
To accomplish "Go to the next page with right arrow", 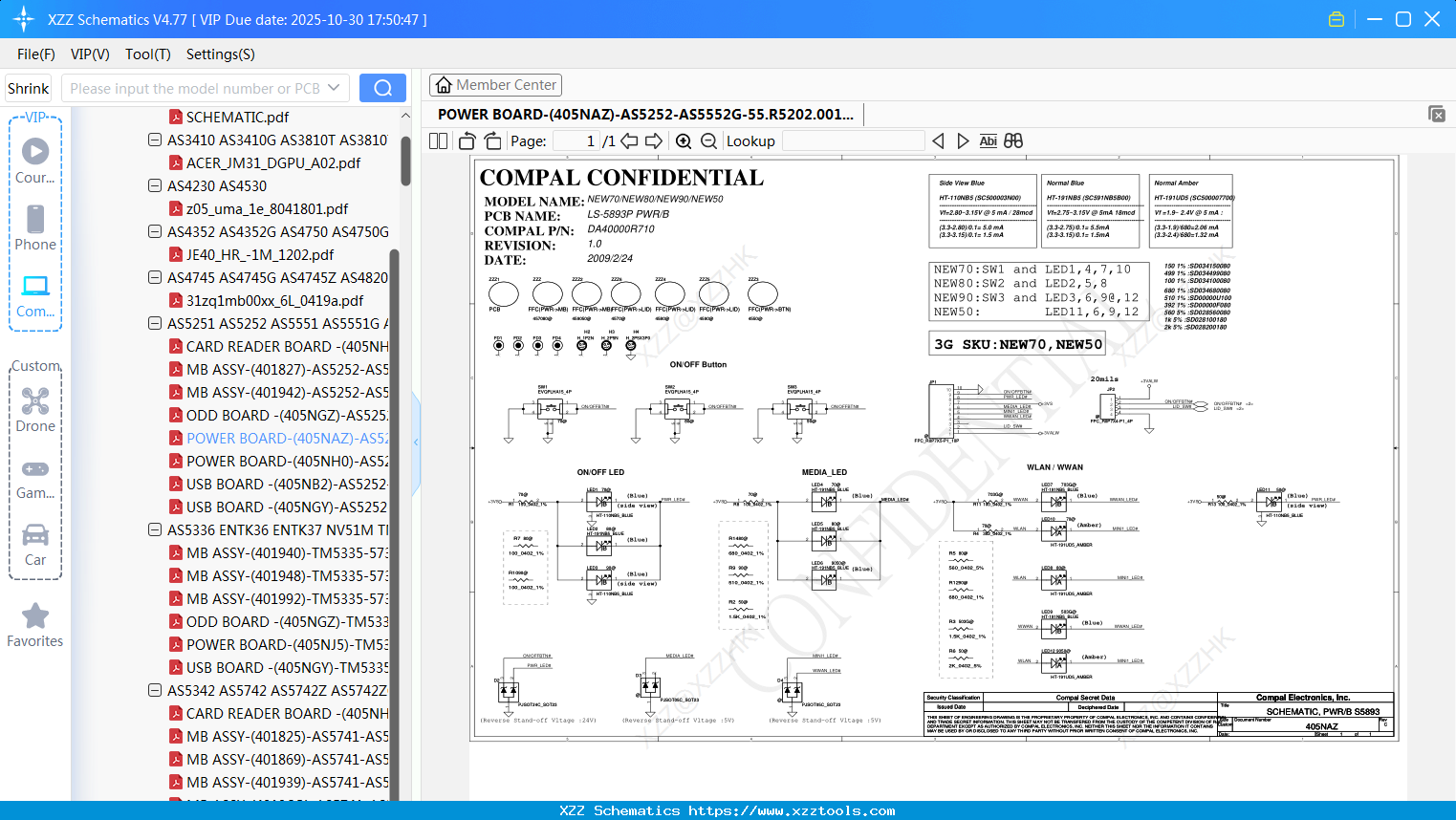I will (x=654, y=141).
